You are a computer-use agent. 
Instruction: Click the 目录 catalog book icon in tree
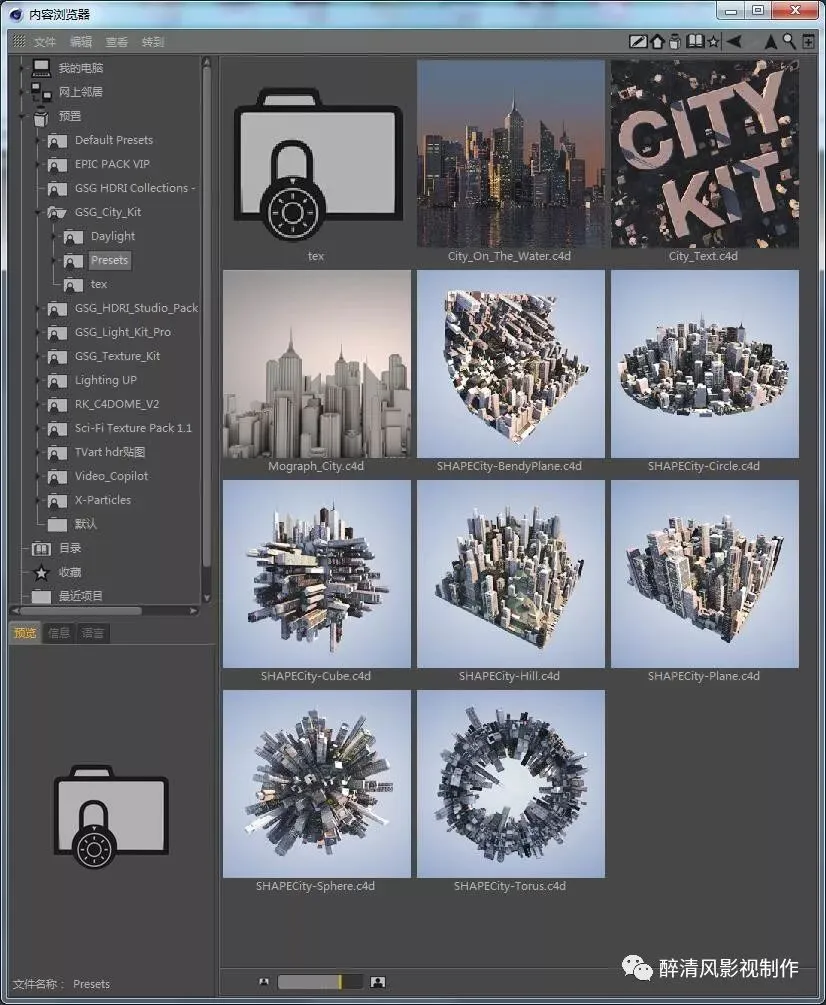click(42, 548)
